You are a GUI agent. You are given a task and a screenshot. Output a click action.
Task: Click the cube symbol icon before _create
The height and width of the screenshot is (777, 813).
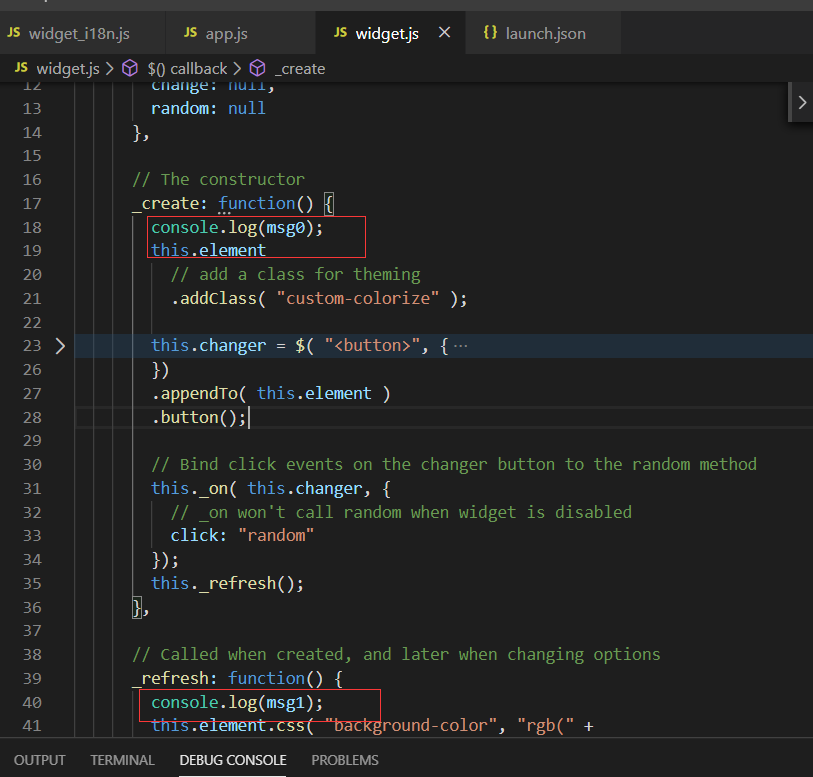(258, 68)
